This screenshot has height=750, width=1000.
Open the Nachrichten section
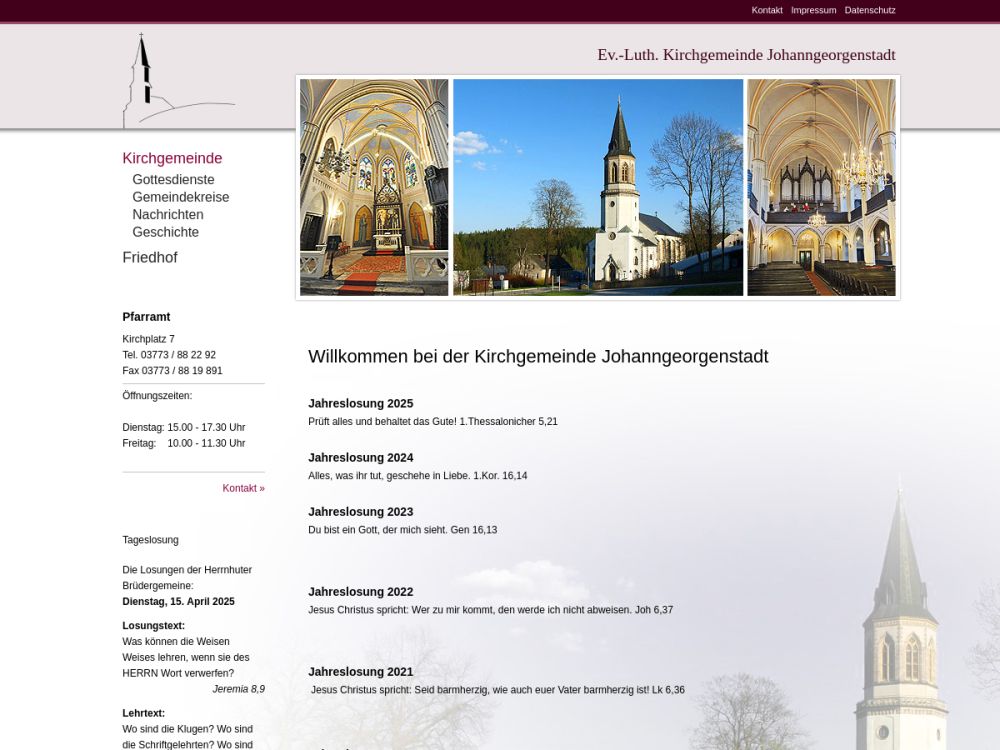(x=167, y=215)
